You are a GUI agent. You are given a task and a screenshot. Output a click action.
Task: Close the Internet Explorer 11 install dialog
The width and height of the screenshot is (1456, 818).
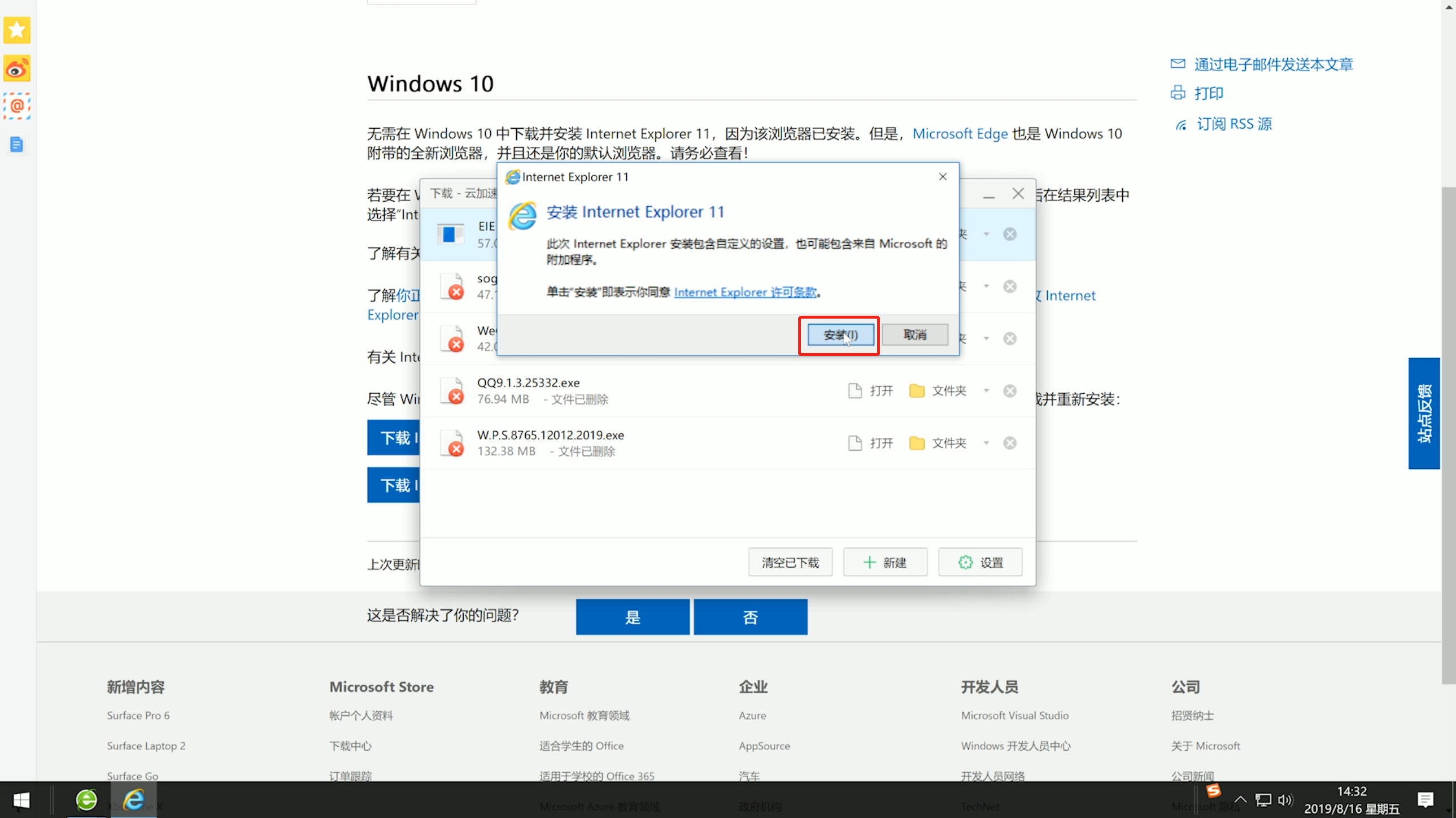click(942, 177)
